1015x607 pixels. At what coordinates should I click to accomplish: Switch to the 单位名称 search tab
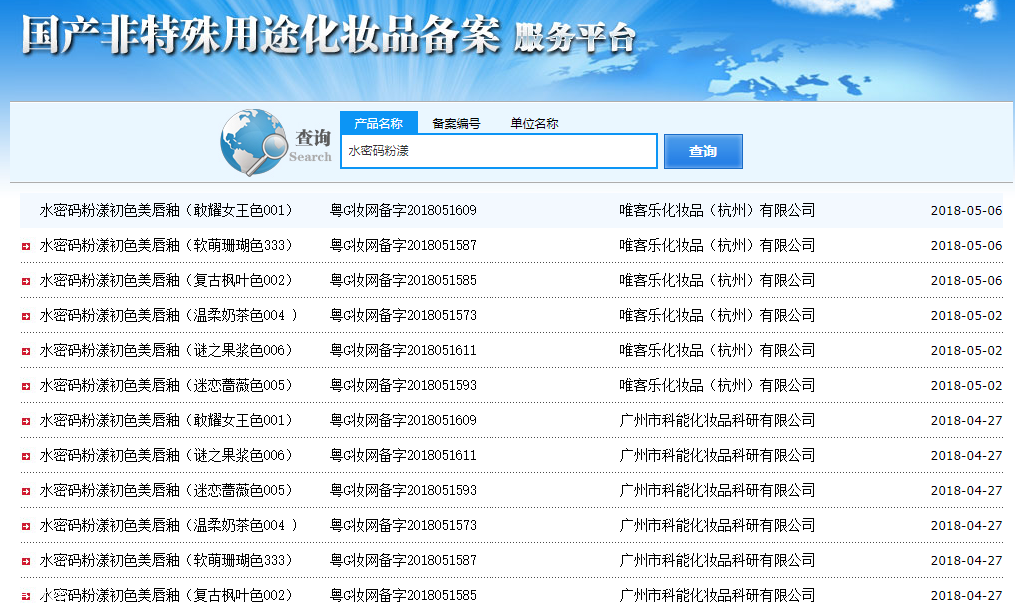pyautogui.click(x=534, y=123)
